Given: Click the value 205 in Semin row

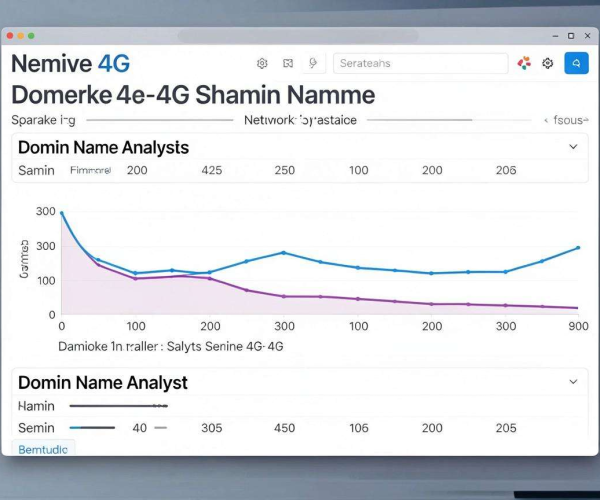Looking at the screenshot, I should pyautogui.click(x=506, y=428).
